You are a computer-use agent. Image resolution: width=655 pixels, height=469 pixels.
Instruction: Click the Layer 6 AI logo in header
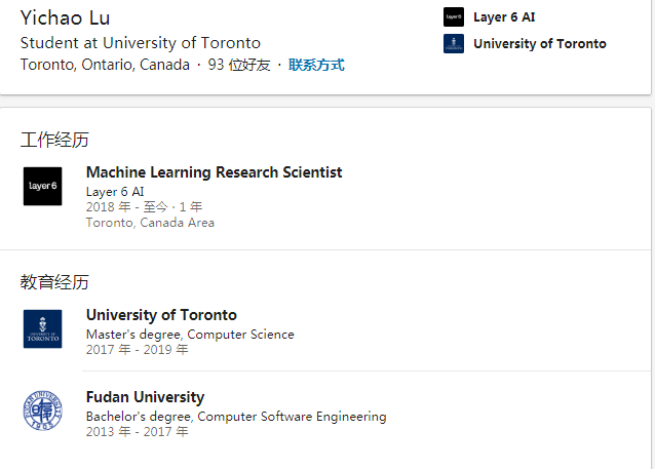pos(453,17)
